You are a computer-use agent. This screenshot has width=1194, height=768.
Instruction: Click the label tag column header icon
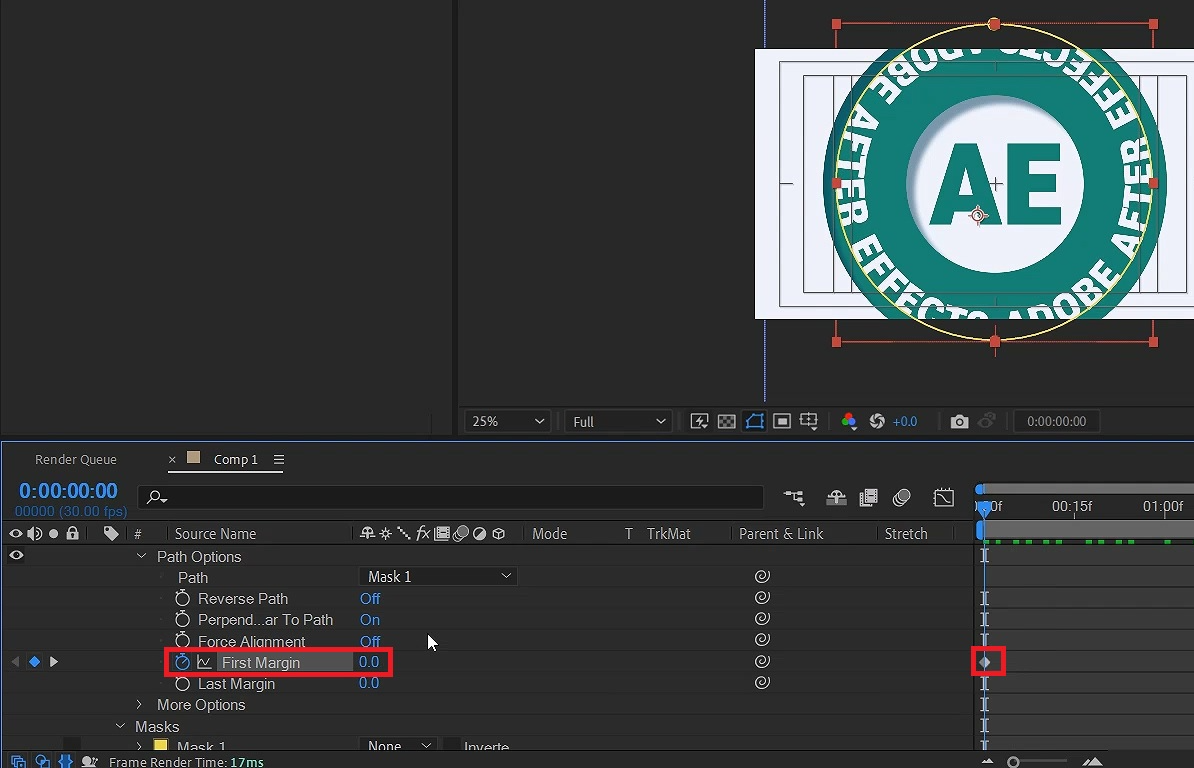pyautogui.click(x=111, y=534)
